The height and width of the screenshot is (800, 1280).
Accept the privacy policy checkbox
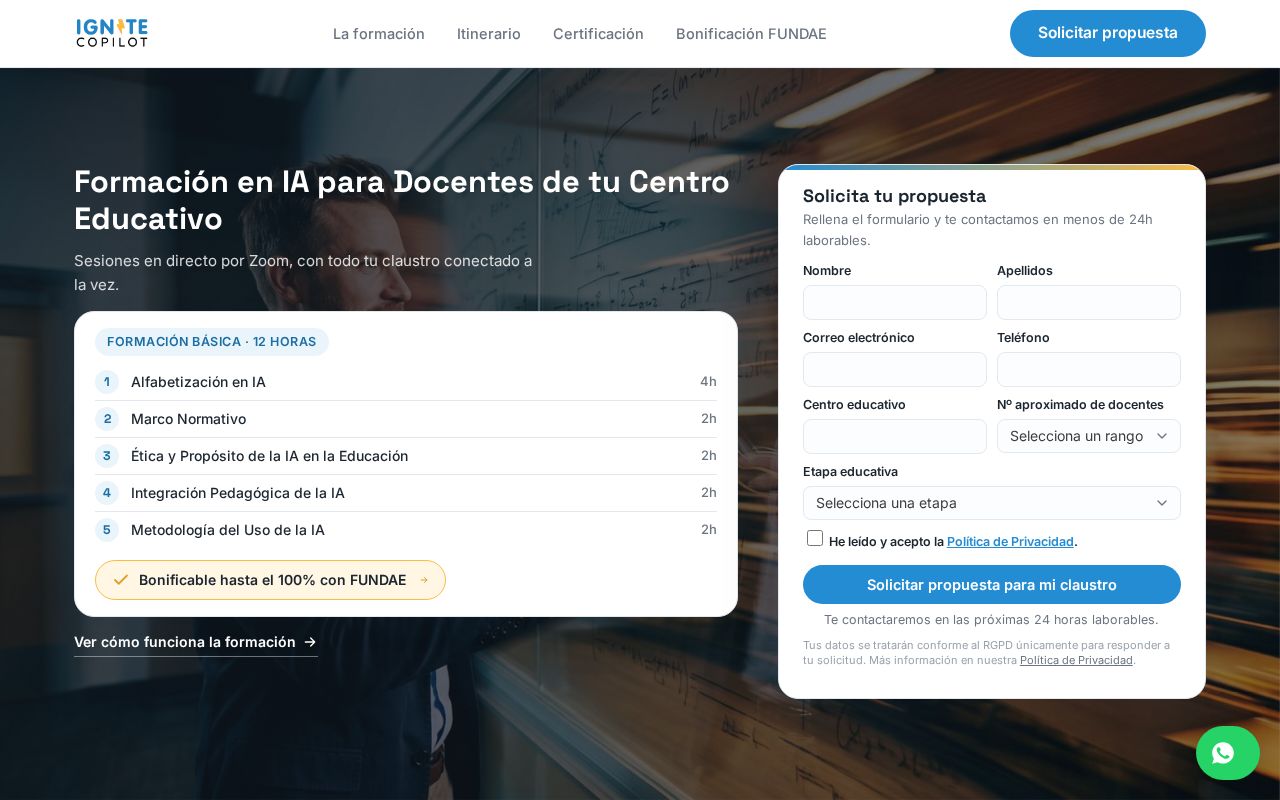tap(815, 538)
